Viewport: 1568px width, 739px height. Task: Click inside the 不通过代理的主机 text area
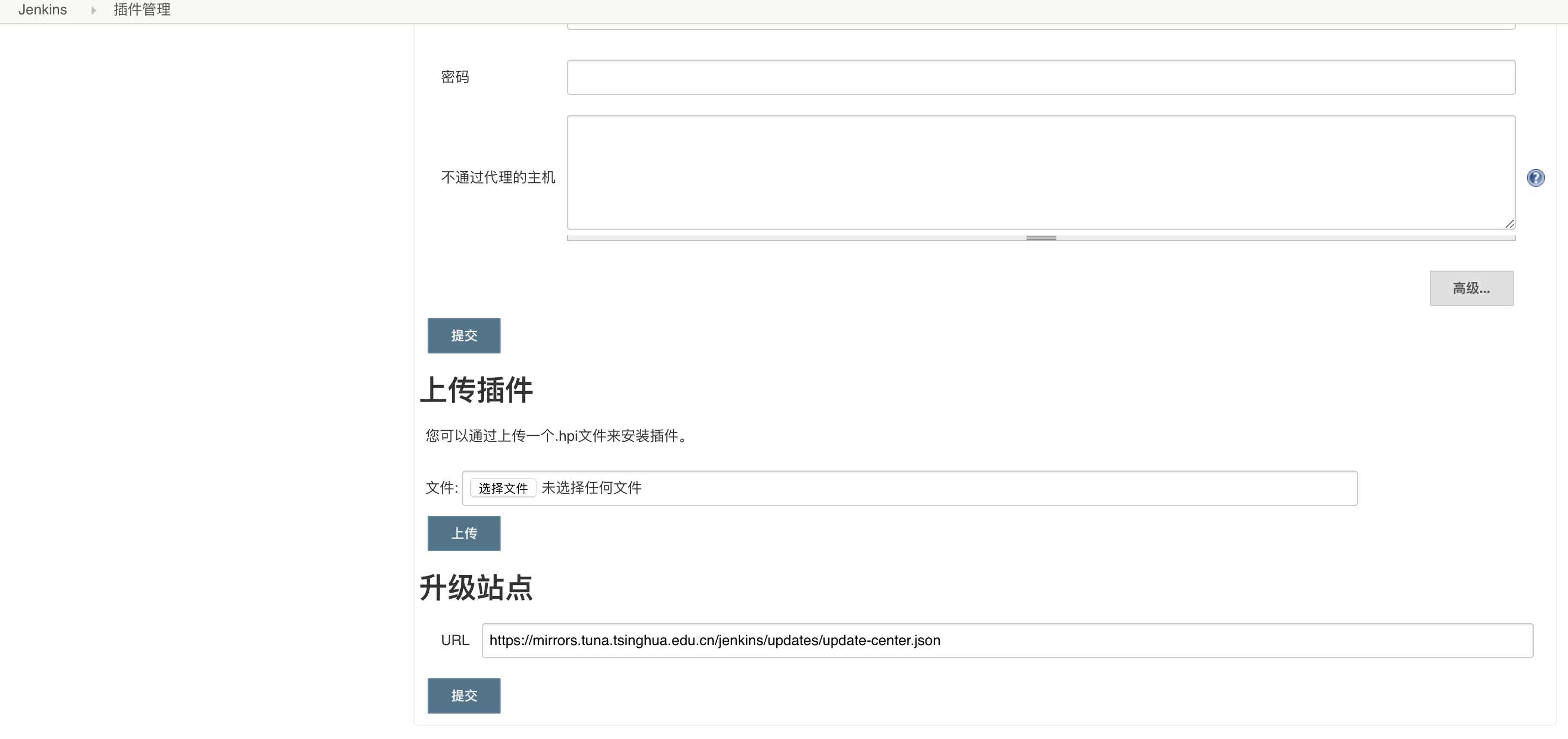(x=1041, y=172)
